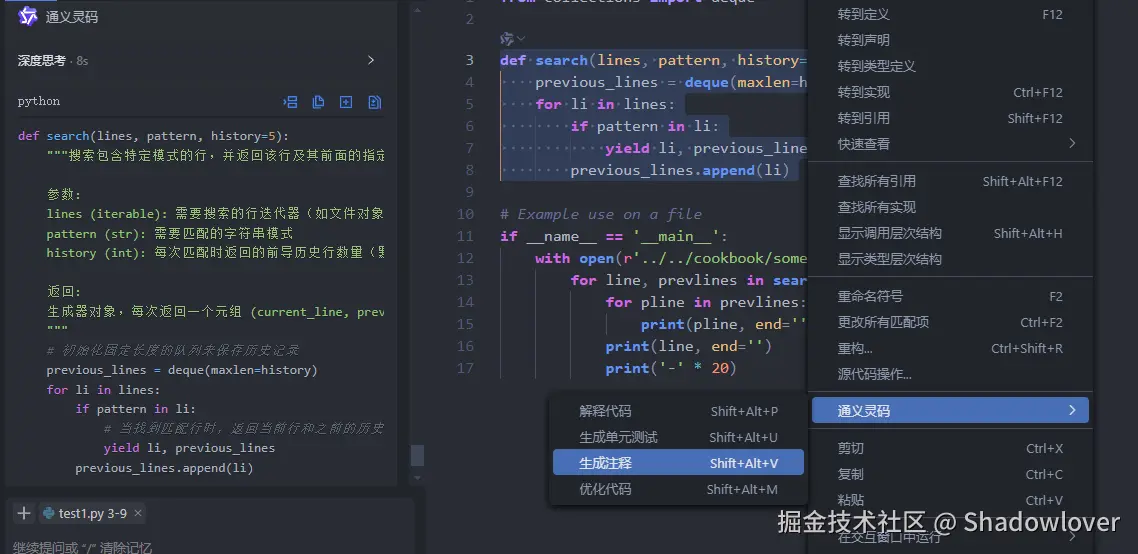1138x554 pixels.
Task: Click the scrollbar down arrow of chat panel
Action: pyautogui.click(x=417, y=478)
